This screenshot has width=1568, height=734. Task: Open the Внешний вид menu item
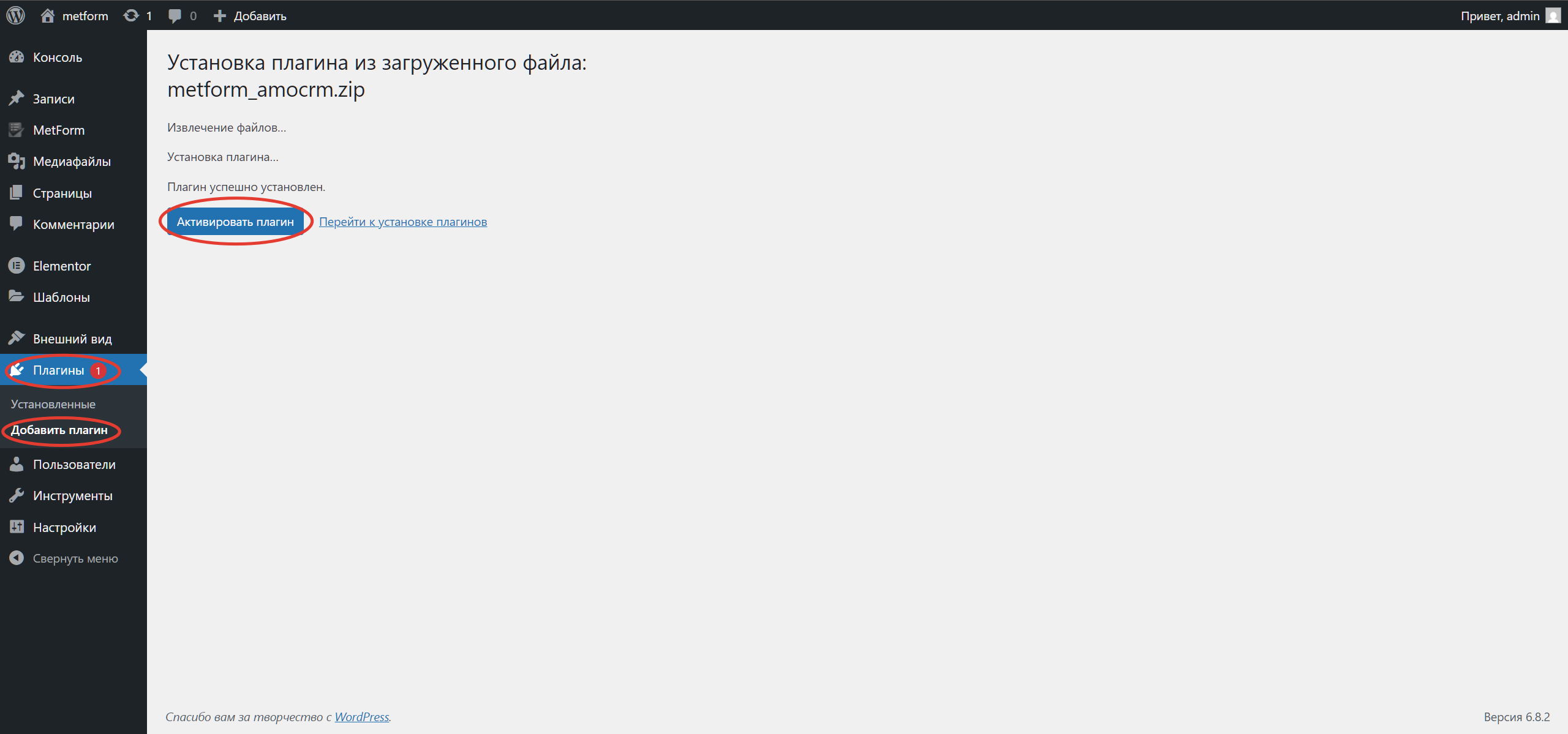click(x=73, y=339)
